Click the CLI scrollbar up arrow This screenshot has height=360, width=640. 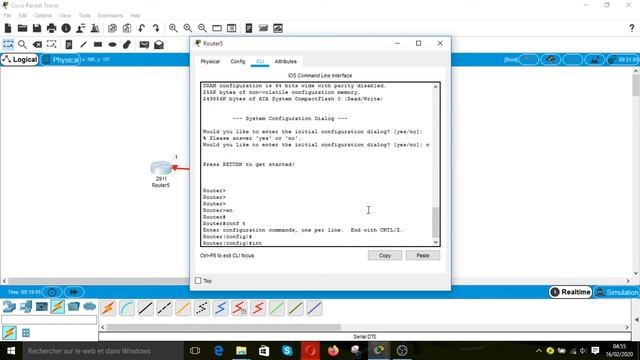(436, 87)
